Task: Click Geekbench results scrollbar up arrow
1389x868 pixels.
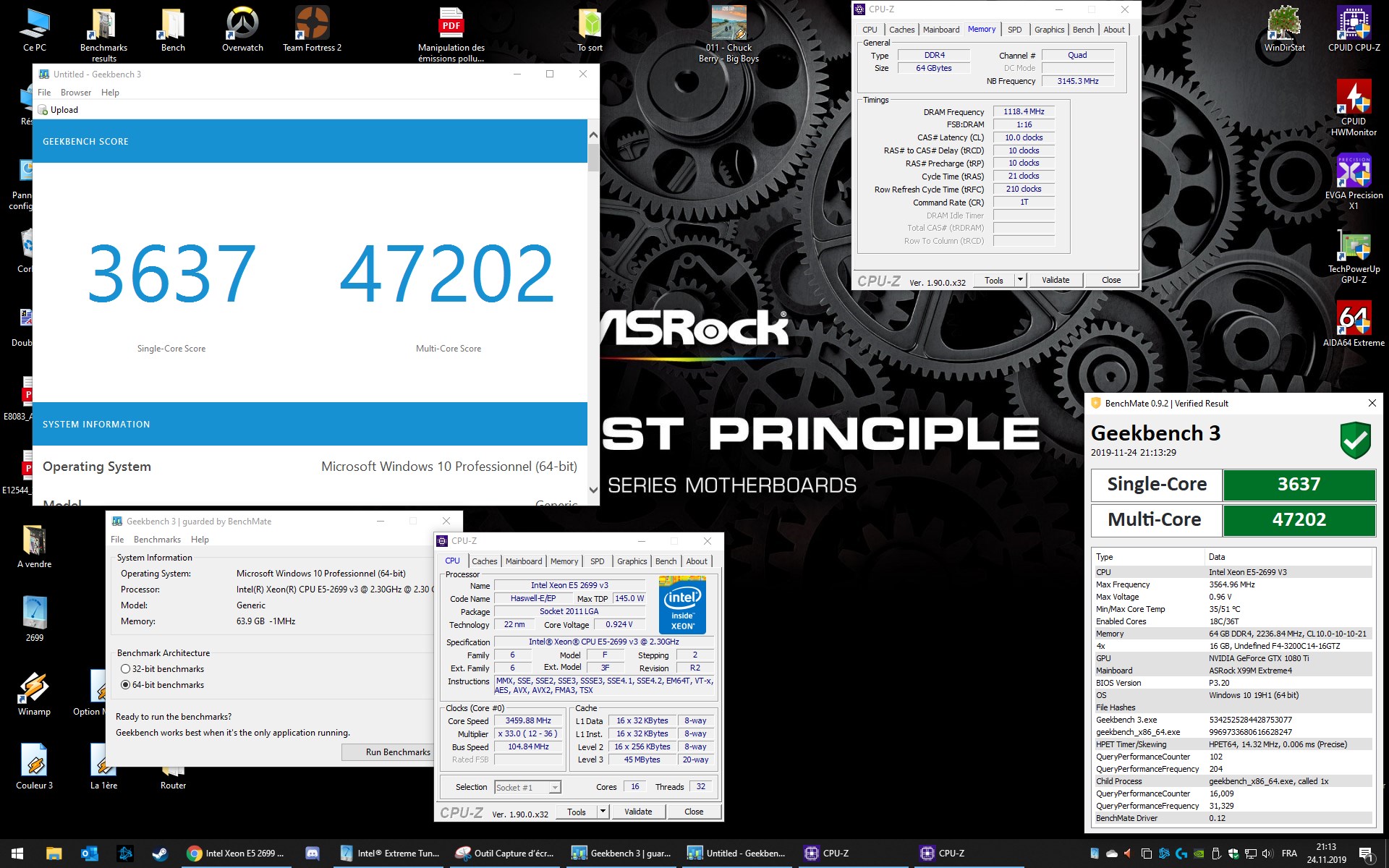Action: pos(593,135)
